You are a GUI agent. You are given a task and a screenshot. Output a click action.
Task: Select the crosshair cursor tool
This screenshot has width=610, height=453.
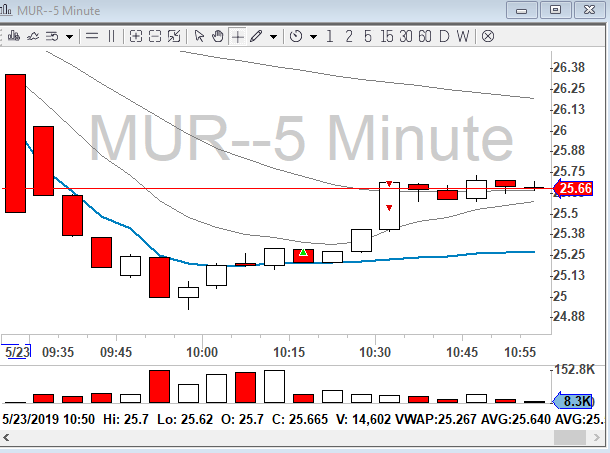pos(237,37)
